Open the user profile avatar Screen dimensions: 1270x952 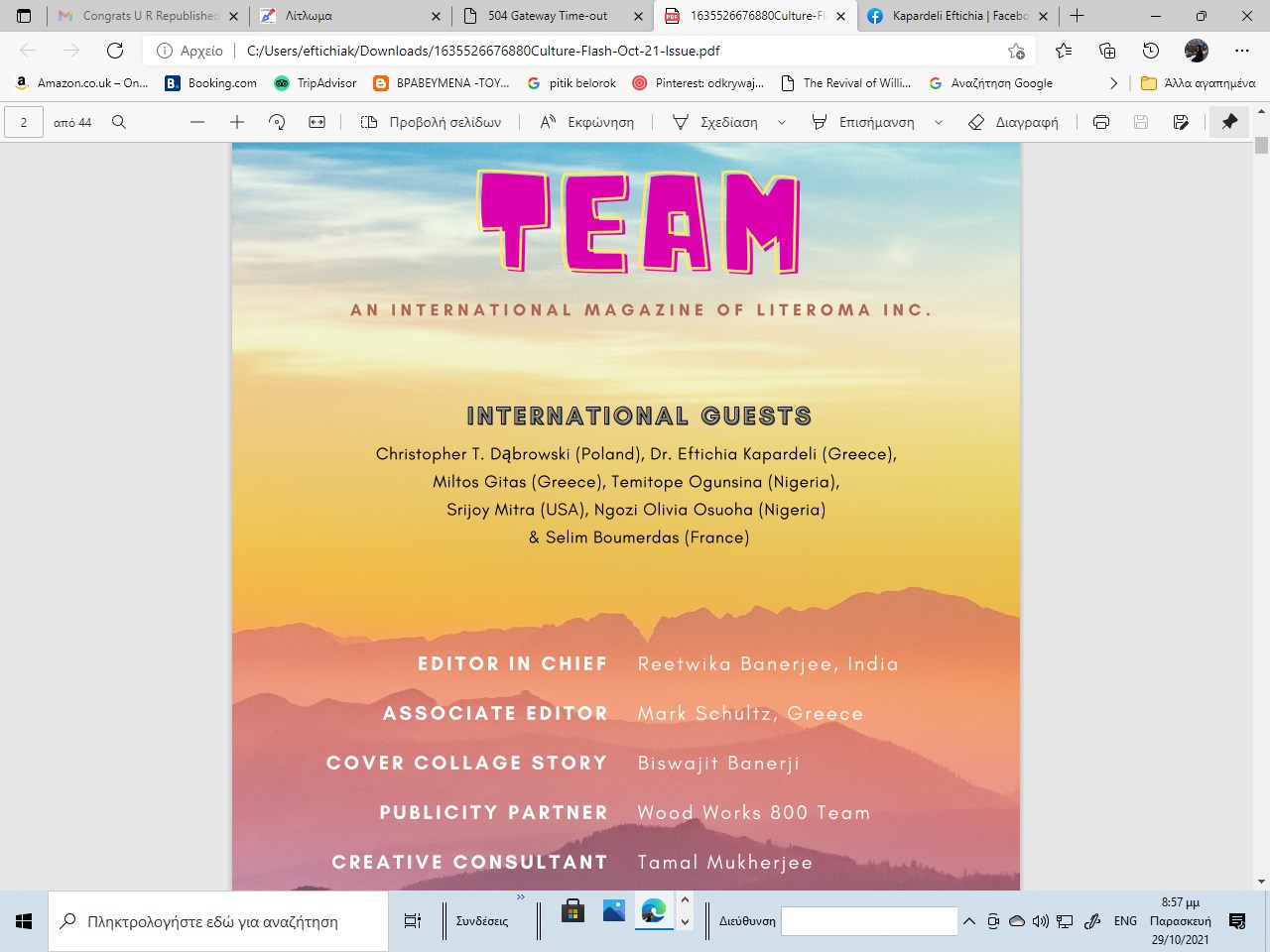tap(1197, 51)
